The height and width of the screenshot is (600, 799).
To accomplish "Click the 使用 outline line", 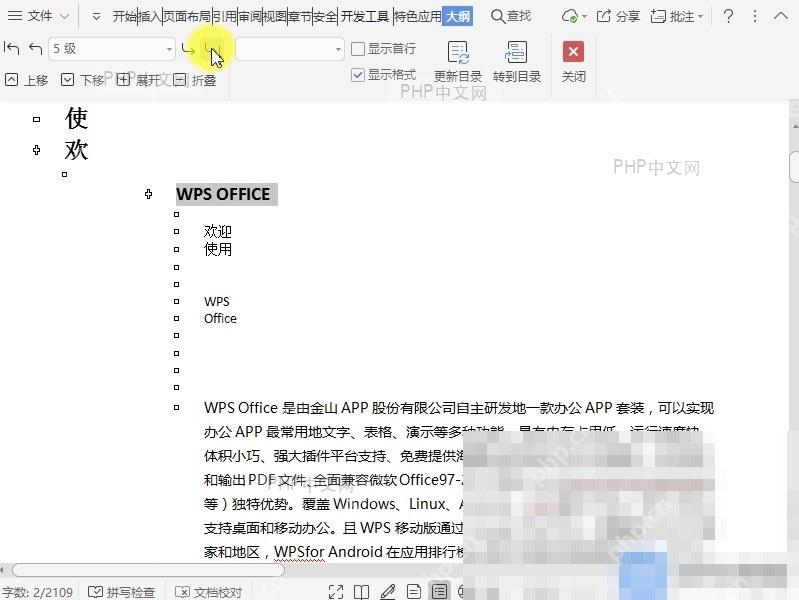I will click(218, 249).
